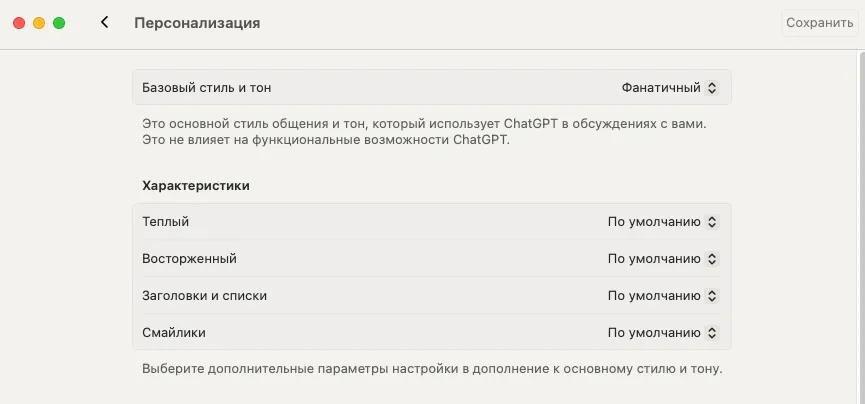Change the Заголовки и списки dropdown value

pos(662,296)
